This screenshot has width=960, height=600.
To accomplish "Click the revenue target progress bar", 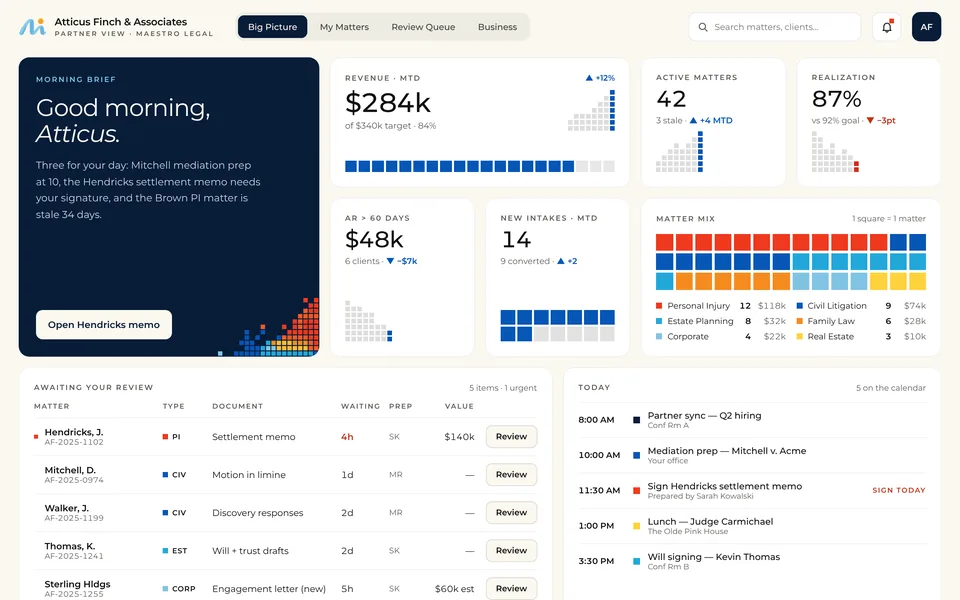I will (x=480, y=166).
